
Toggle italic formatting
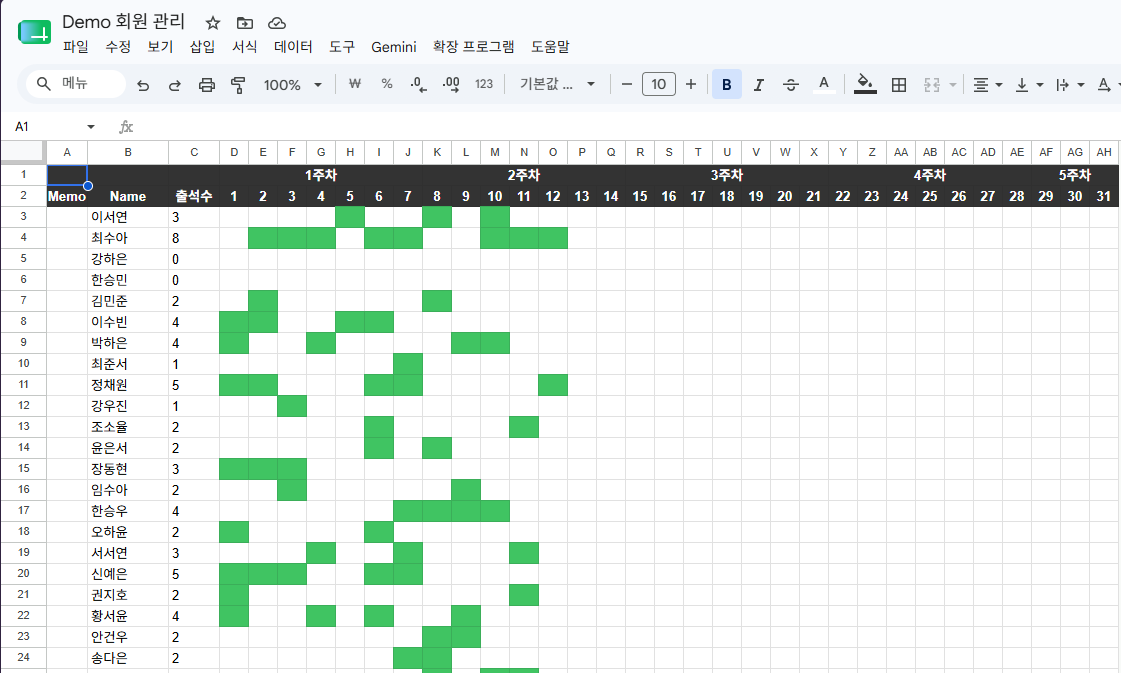759,85
